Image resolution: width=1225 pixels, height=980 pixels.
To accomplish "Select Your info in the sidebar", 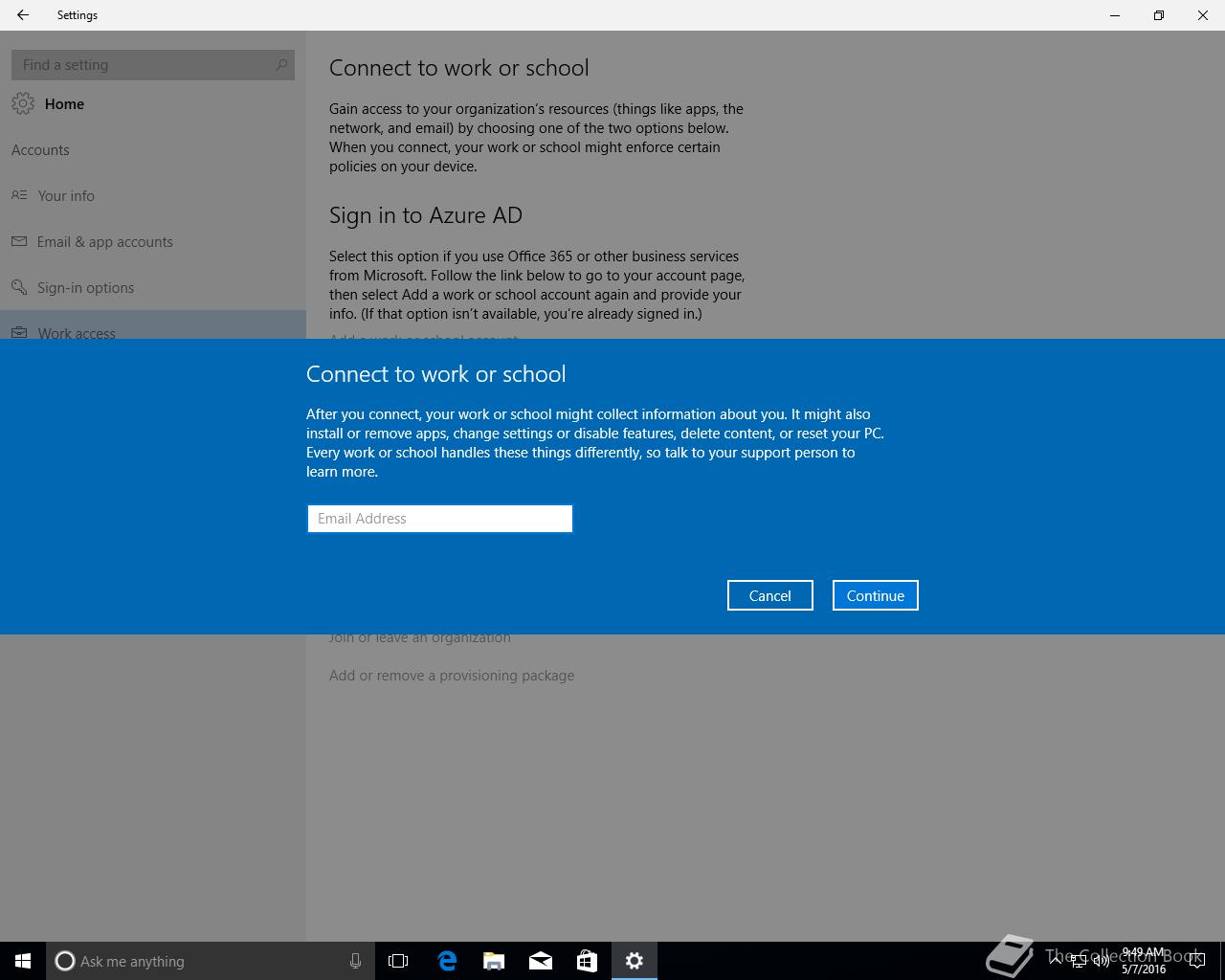I will coord(66,196).
